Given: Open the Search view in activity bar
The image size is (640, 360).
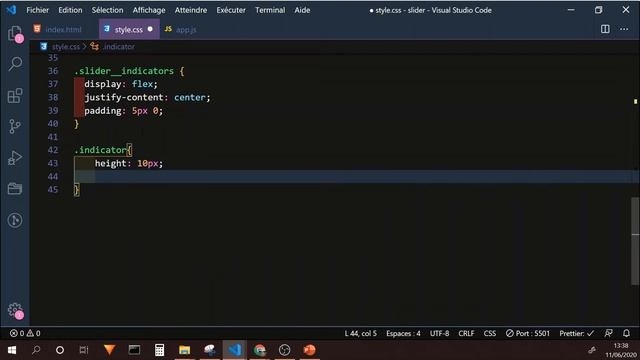Looking at the screenshot, I should 15,64.
